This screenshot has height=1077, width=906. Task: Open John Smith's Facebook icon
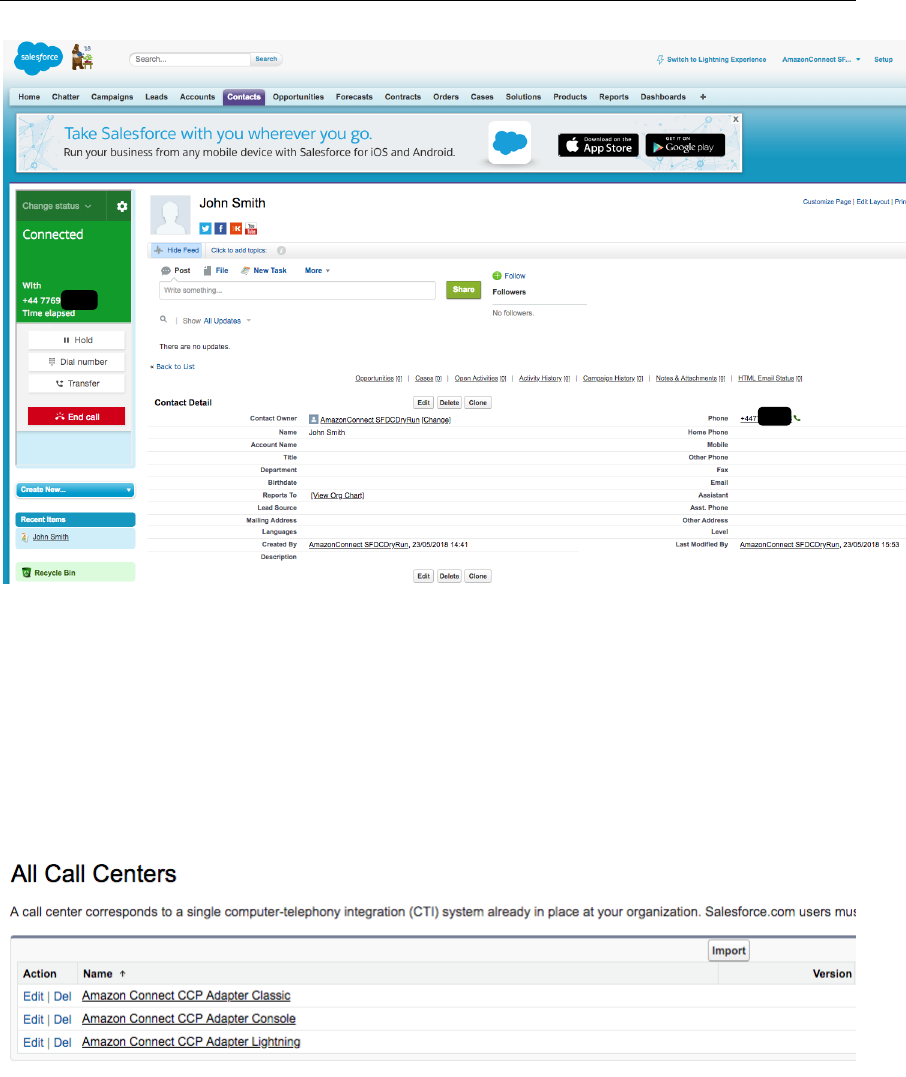(x=220, y=229)
